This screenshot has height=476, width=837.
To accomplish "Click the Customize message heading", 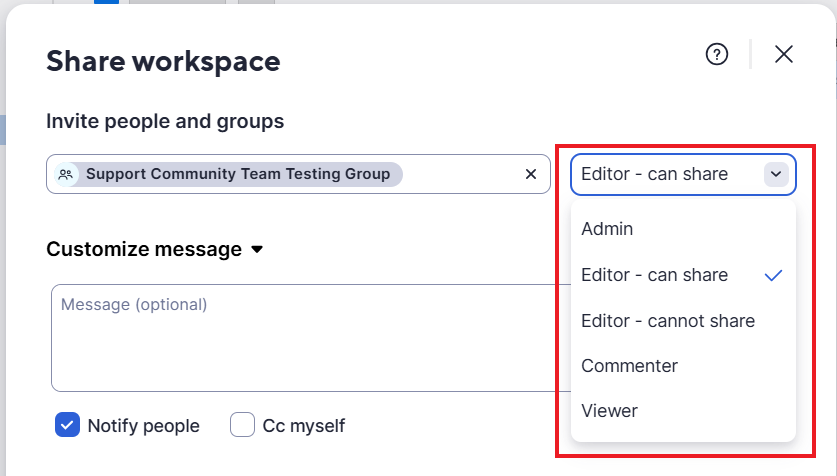I will pos(144,249).
